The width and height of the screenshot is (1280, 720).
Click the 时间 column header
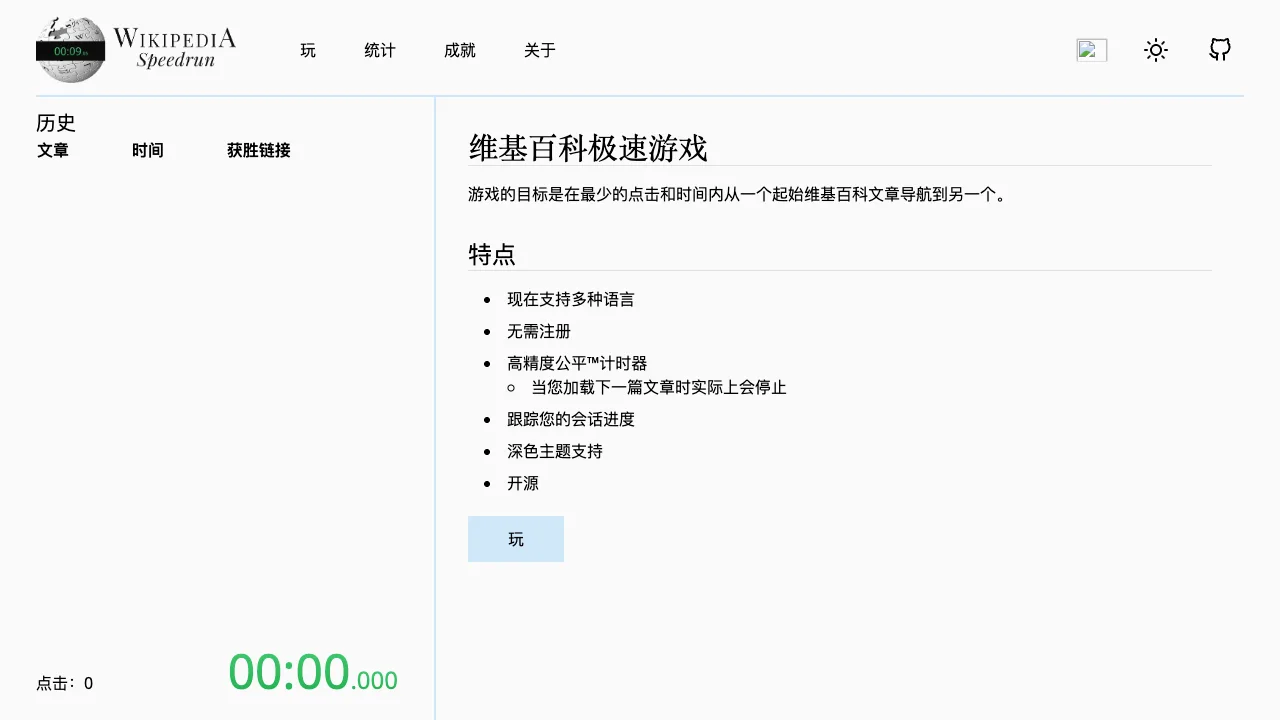tap(148, 150)
